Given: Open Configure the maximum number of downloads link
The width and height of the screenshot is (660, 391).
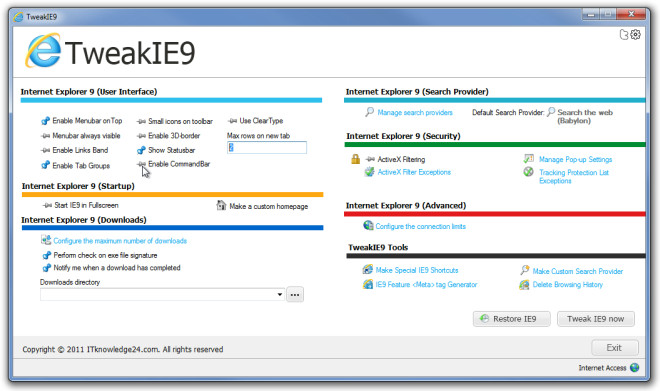Looking at the screenshot, I should coord(120,241).
